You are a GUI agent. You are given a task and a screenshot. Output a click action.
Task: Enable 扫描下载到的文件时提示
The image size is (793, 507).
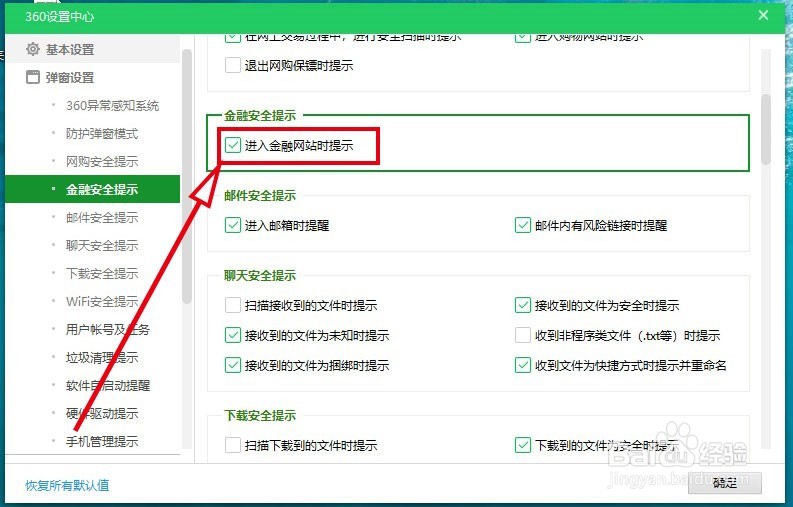[233, 445]
